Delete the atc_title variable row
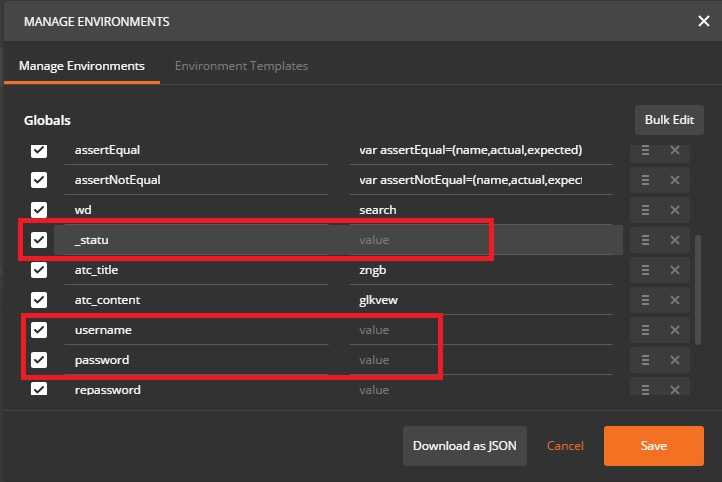This screenshot has width=722, height=482. (674, 270)
